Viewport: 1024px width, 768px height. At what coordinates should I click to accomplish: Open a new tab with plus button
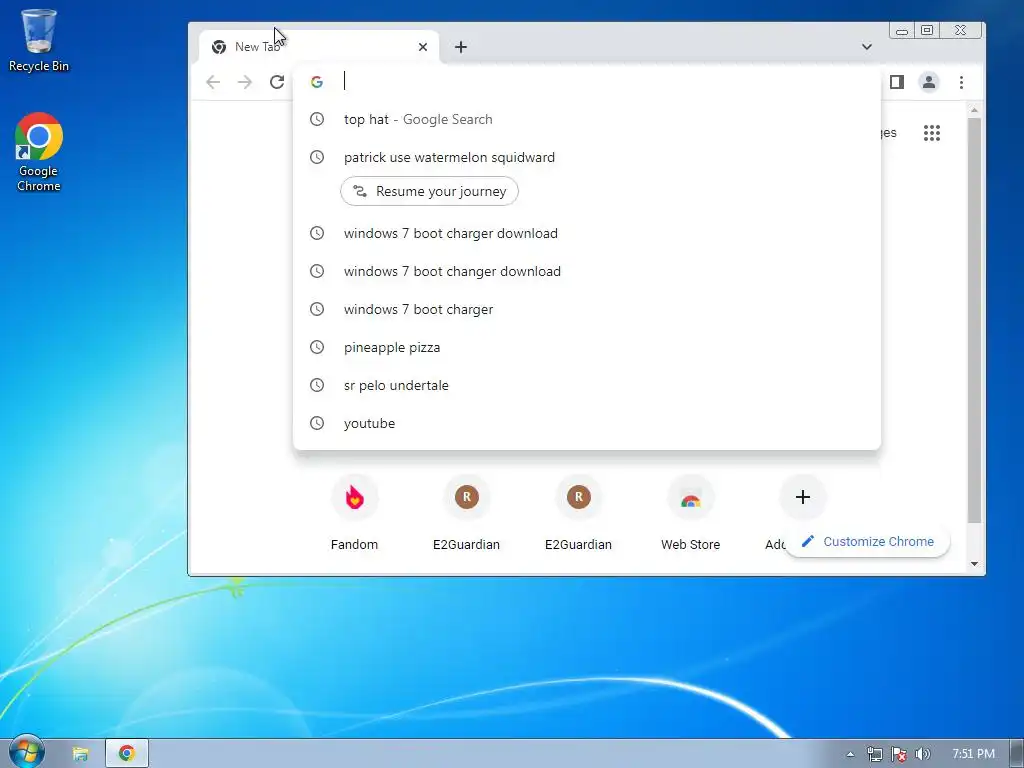[460, 47]
